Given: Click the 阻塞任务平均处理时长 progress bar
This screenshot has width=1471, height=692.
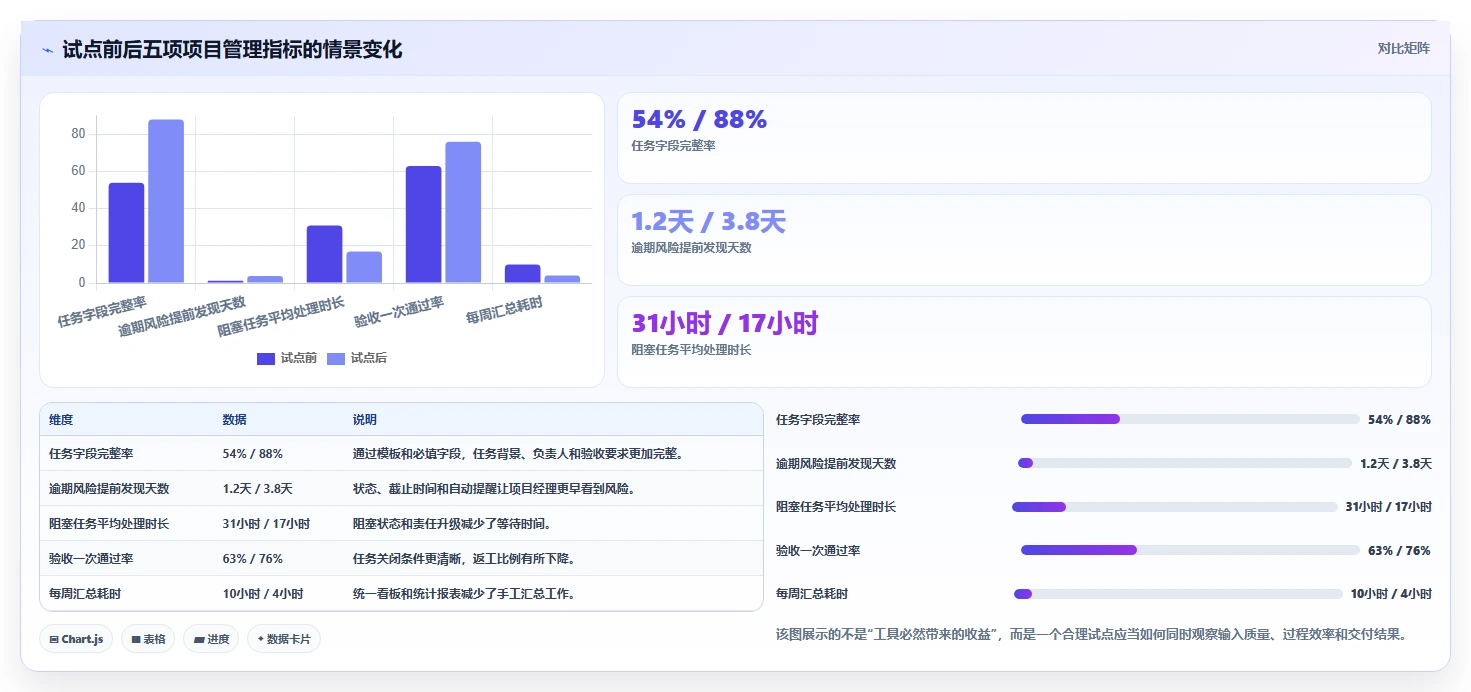Looking at the screenshot, I should [x=1174, y=507].
